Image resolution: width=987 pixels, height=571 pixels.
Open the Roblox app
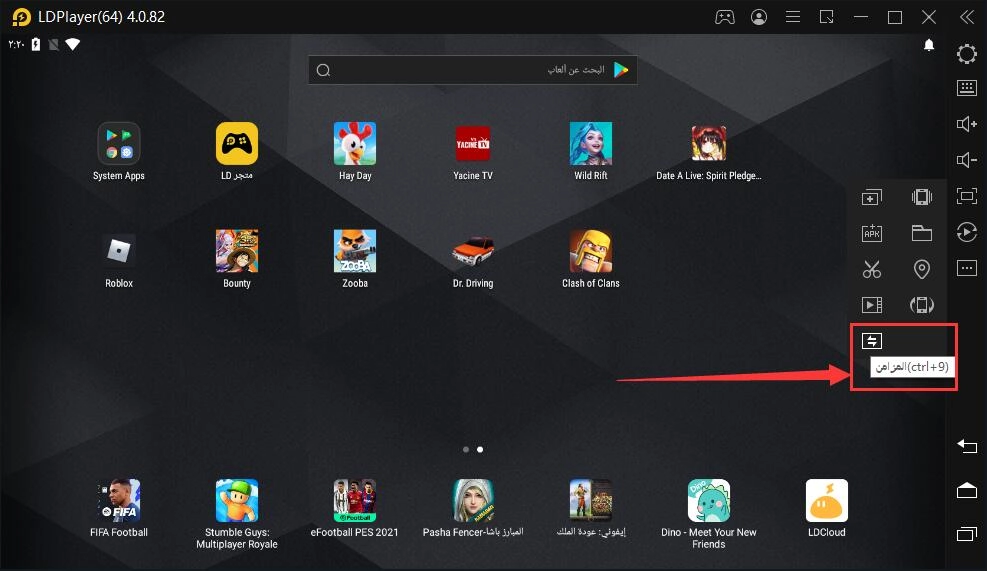pos(118,251)
